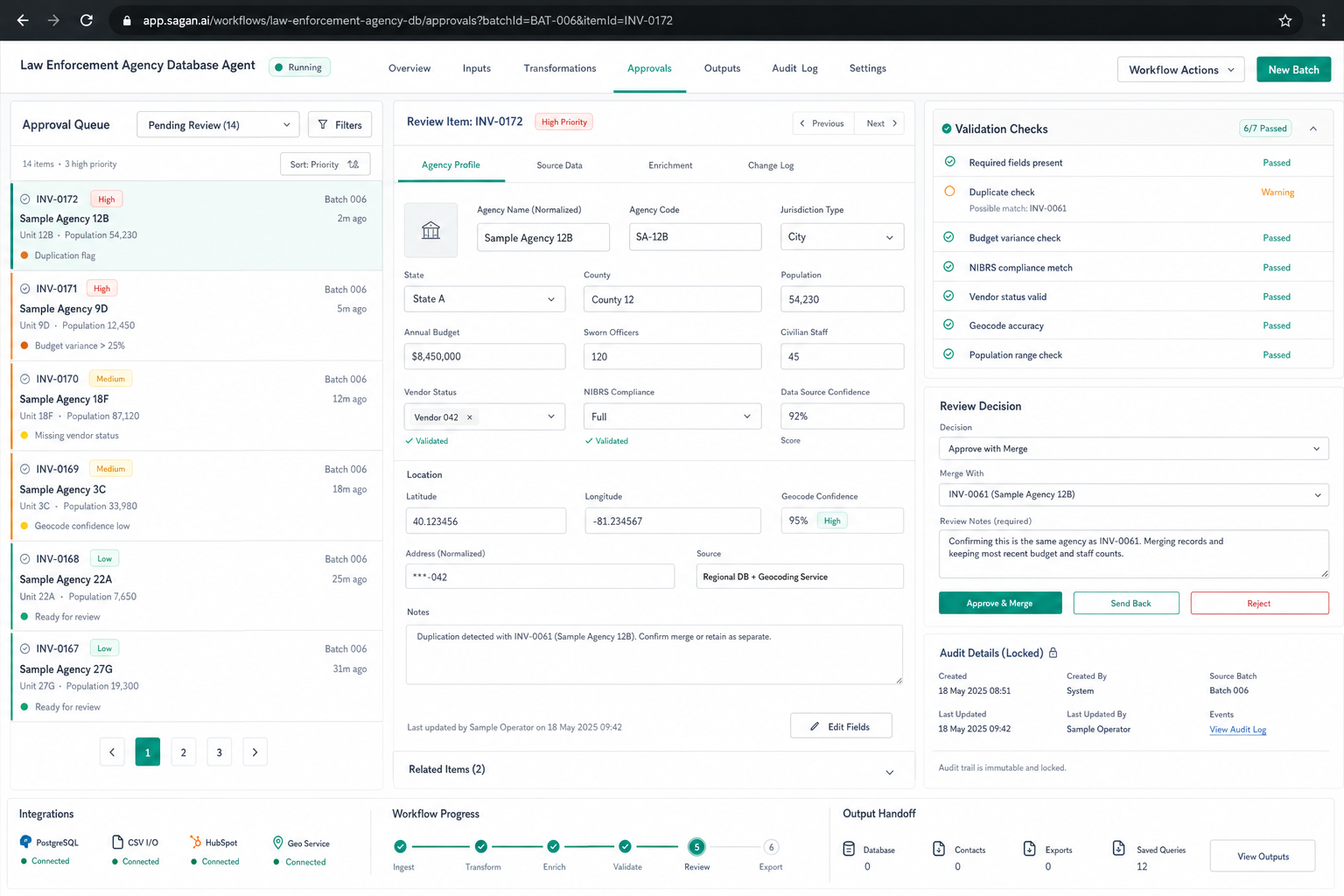Remove Vendor 042 tag with x
The width and height of the screenshot is (1344, 896).
click(470, 417)
